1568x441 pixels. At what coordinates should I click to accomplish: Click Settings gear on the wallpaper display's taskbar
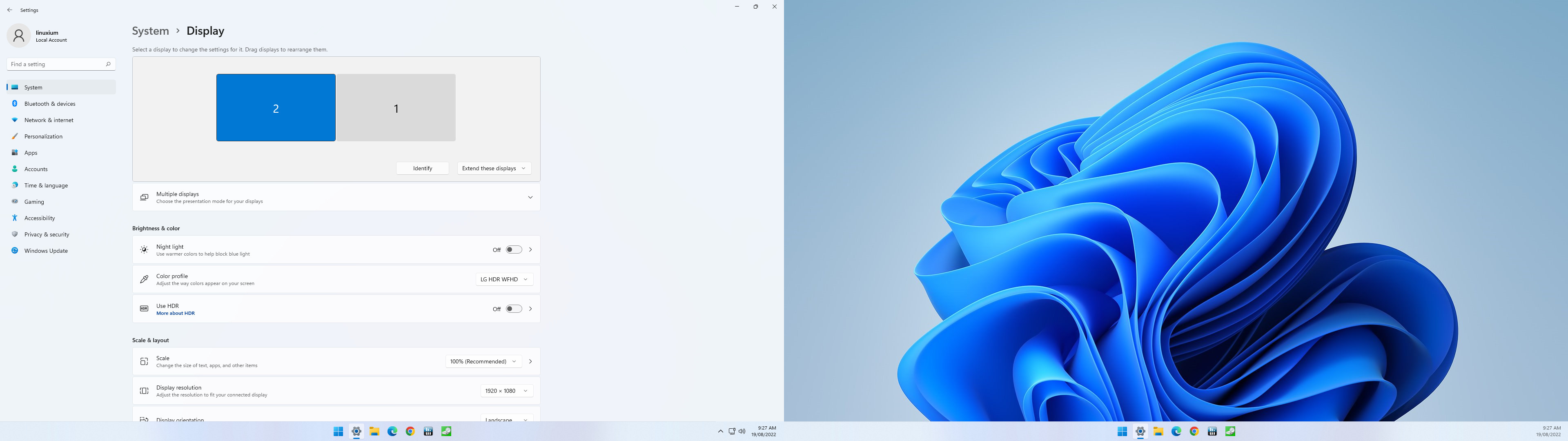1141,431
